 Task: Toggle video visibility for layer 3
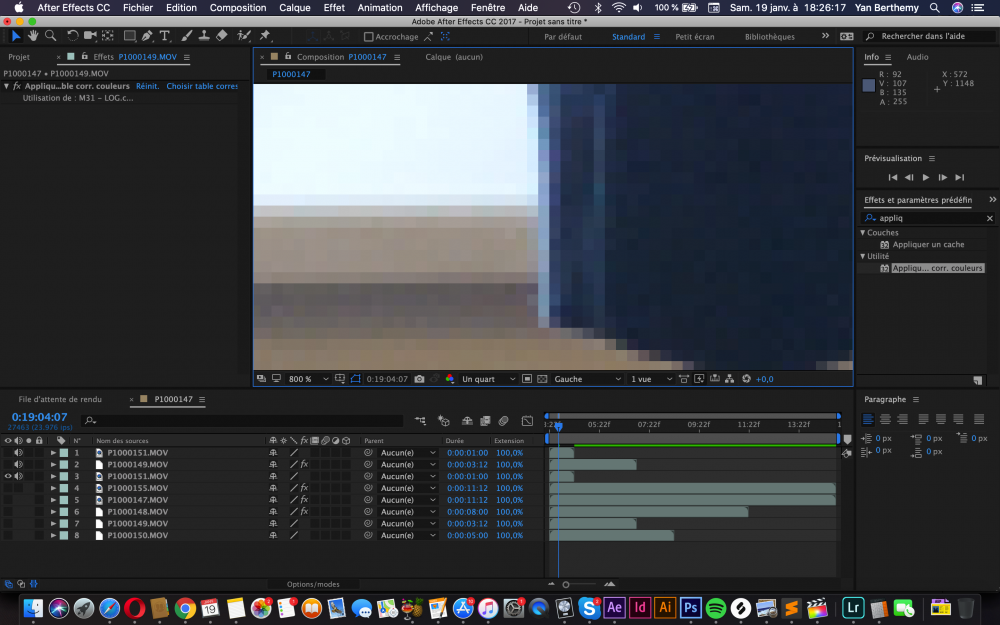[x=8, y=476]
